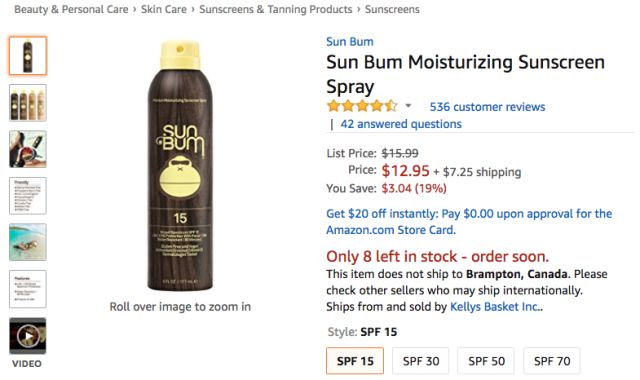Go to Skin Care breadcrumb
The height and width of the screenshot is (380, 640).
click(x=164, y=9)
